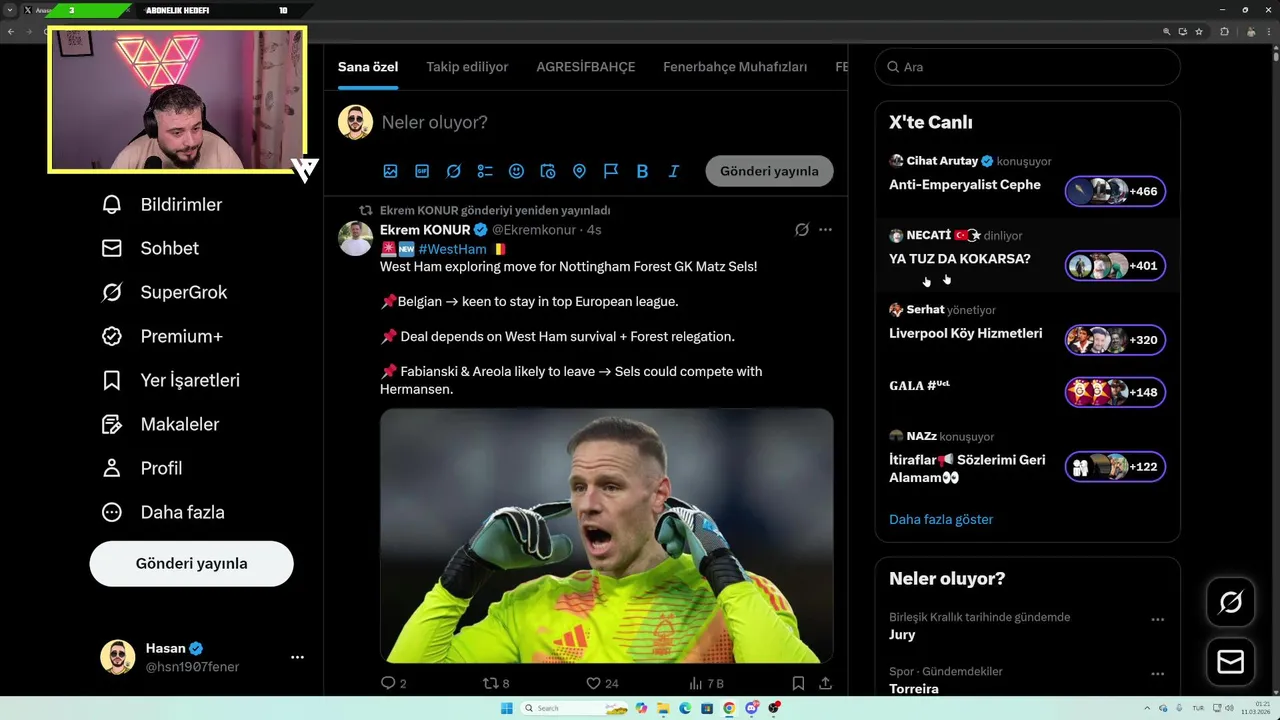Click Daha fazla göster link

(x=941, y=520)
